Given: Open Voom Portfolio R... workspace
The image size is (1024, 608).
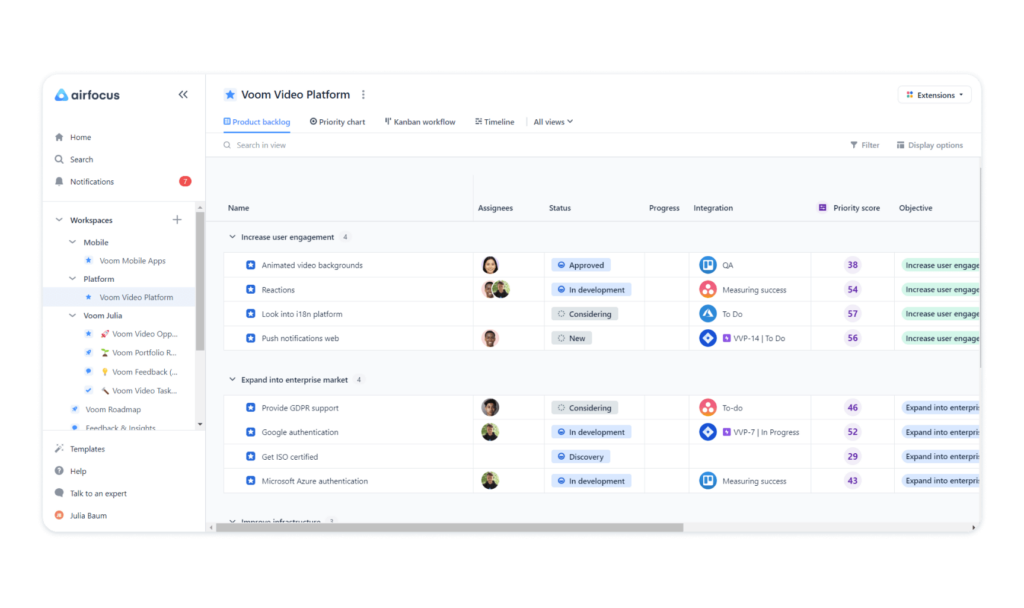Looking at the screenshot, I should click(144, 353).
